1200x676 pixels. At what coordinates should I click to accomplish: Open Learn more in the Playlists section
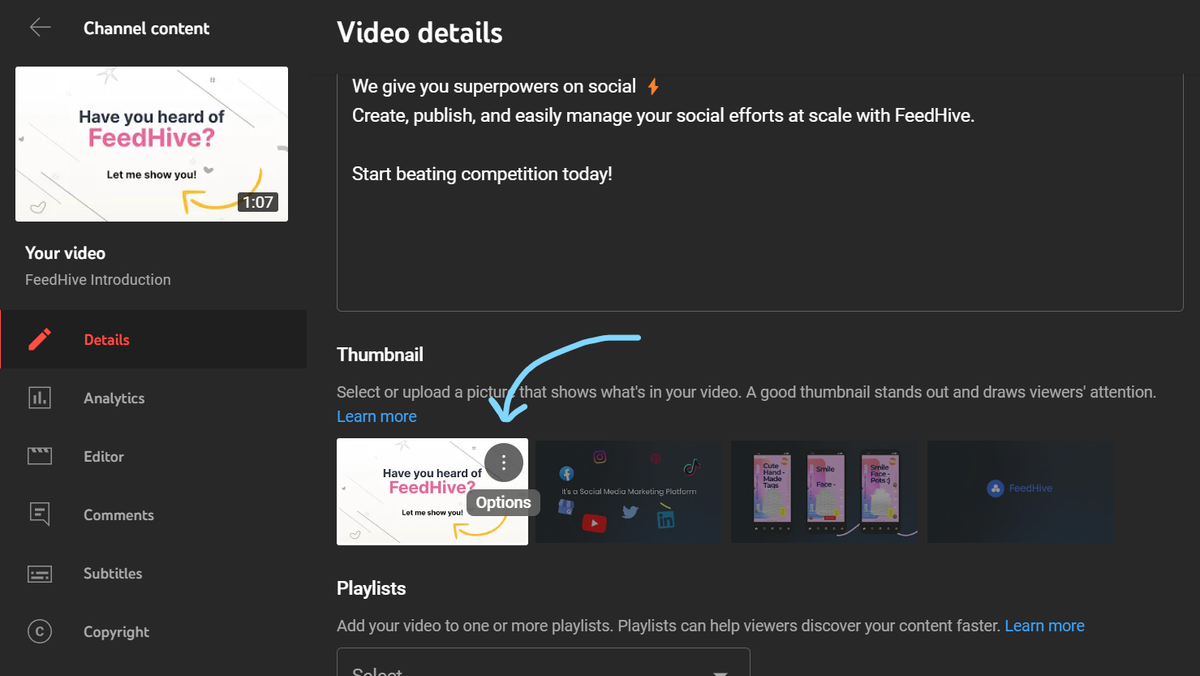tap(1044, 625)
